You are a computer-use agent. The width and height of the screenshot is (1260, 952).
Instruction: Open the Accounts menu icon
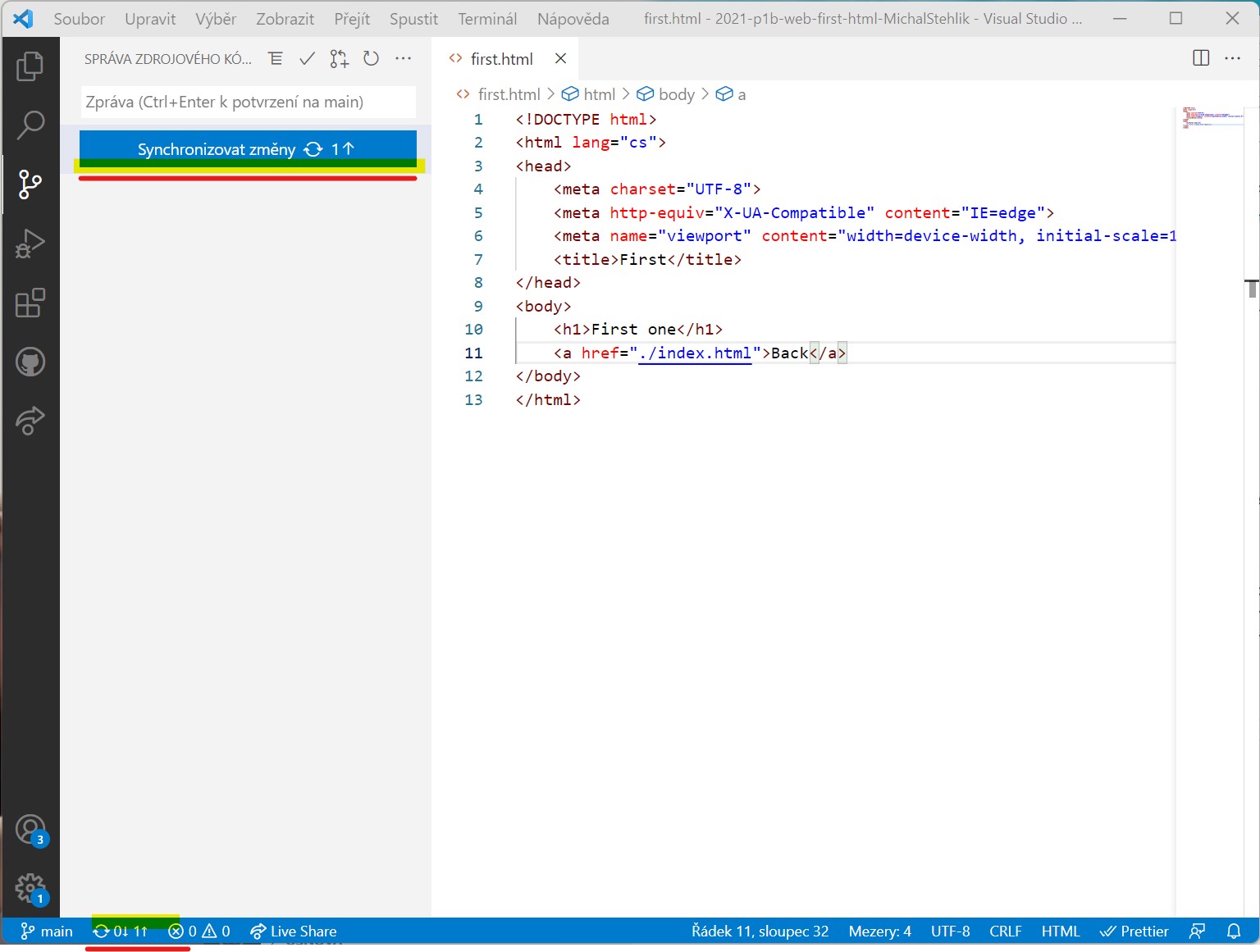pos(30,830)
